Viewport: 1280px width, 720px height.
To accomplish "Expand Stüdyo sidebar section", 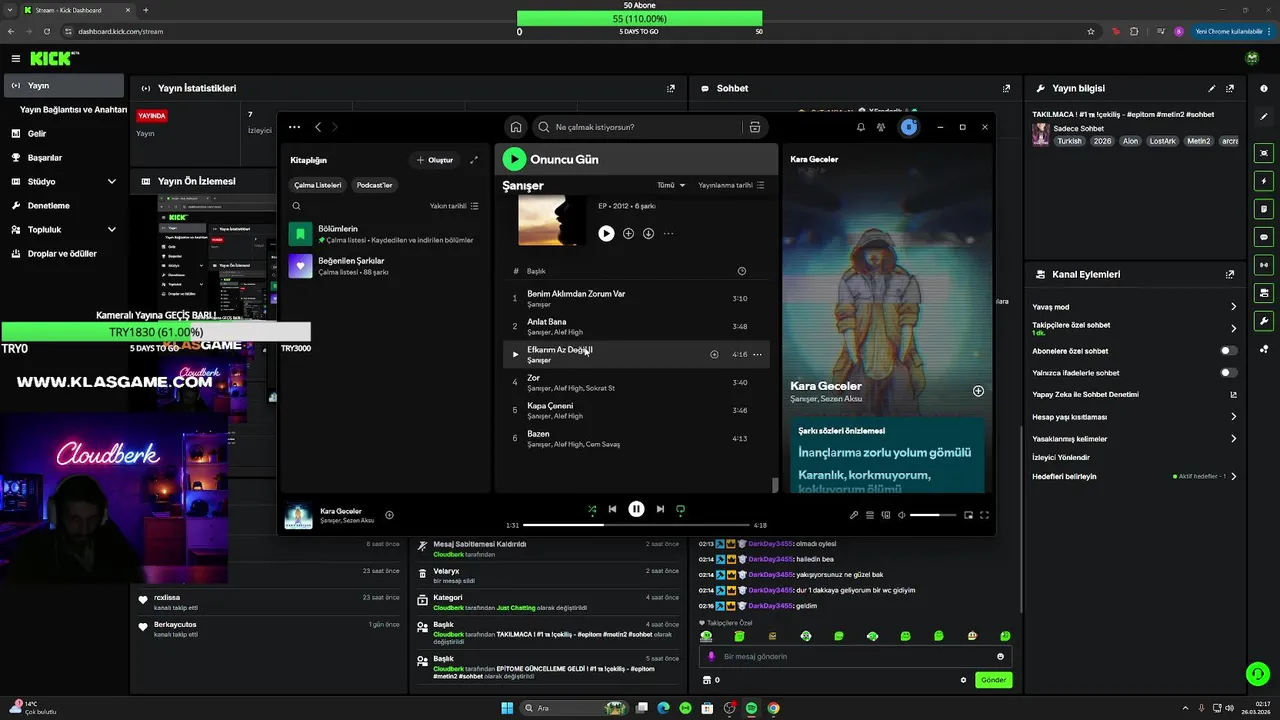I will point(111,182).
